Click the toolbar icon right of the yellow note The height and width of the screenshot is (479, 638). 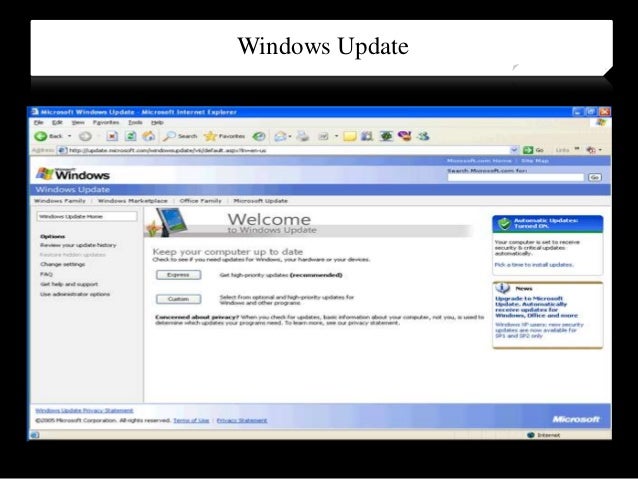coord(367,136)
